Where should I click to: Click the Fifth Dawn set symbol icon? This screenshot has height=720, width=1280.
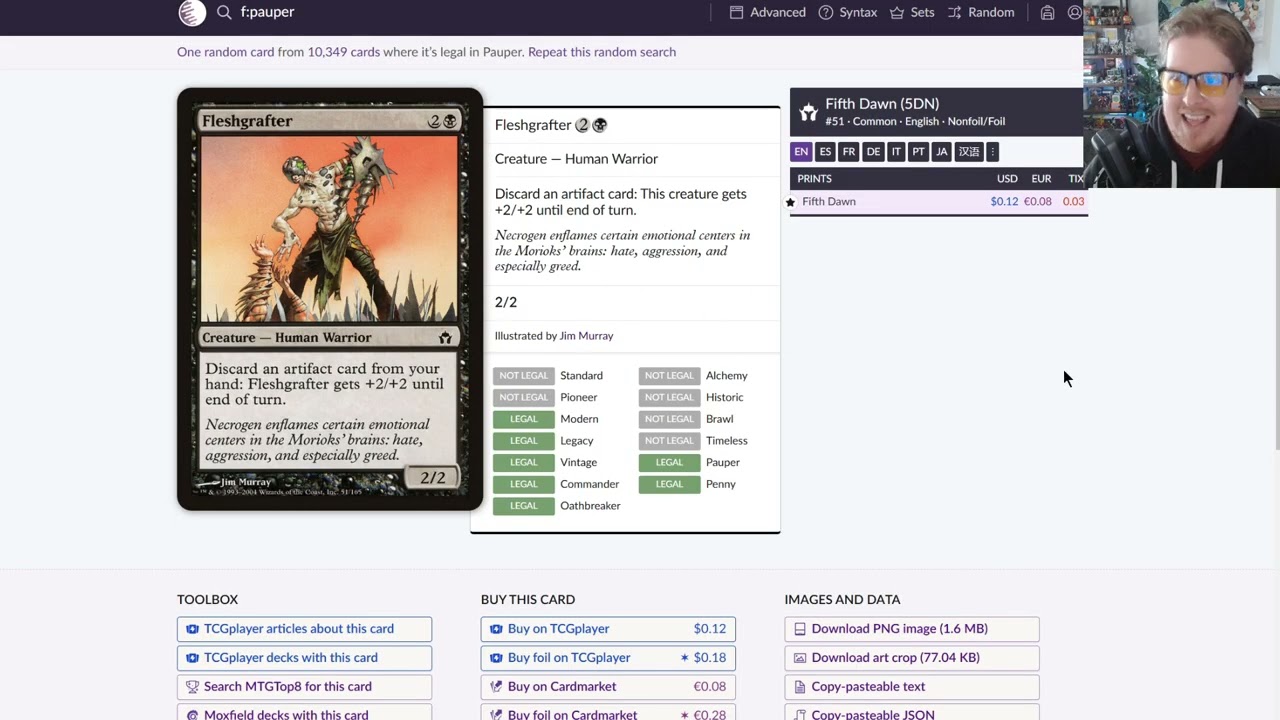[x=808, y=112]
